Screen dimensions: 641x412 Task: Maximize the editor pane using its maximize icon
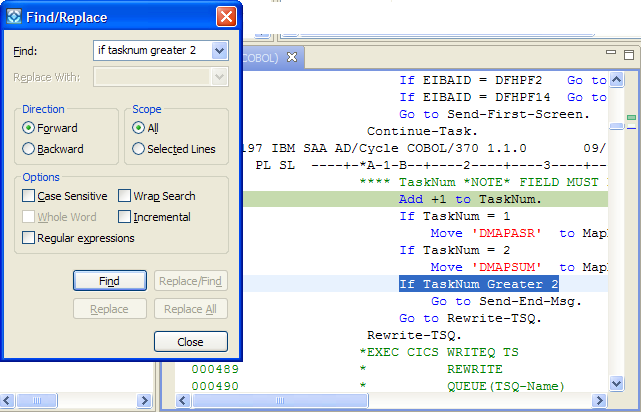[x=629, y=53]
